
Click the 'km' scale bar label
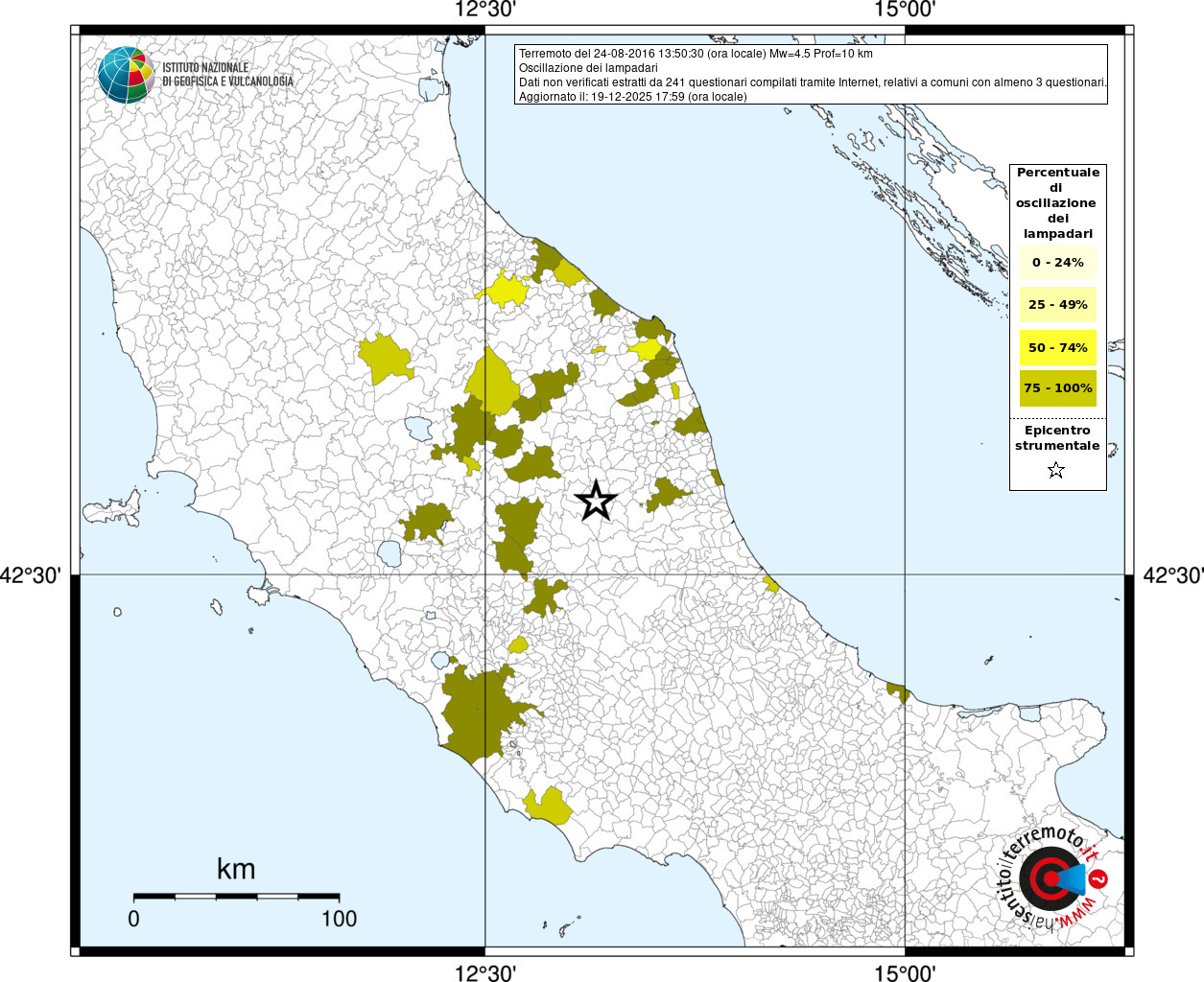click(x=236, y=869)
